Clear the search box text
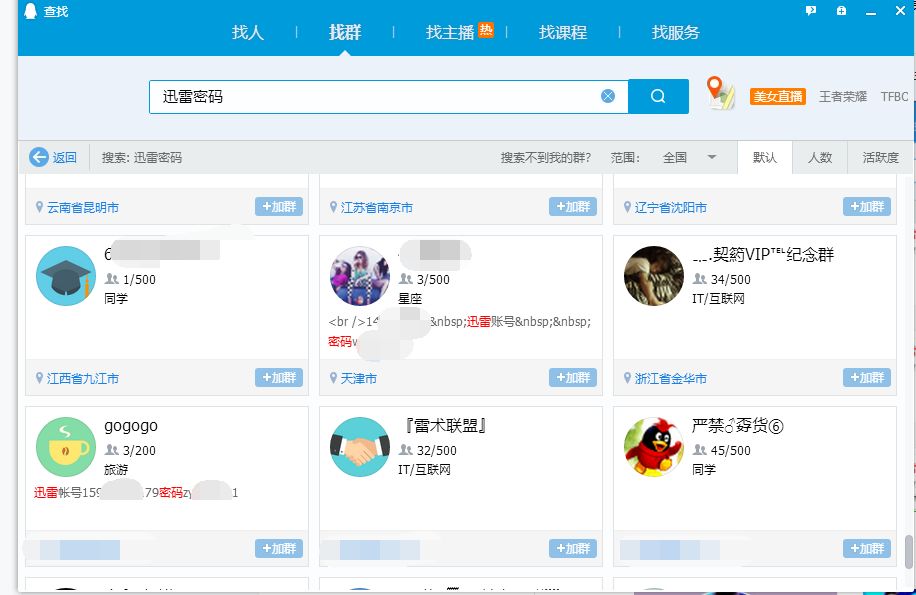The height and width of the screenshot is (595, 916). [x=608, y=96]
